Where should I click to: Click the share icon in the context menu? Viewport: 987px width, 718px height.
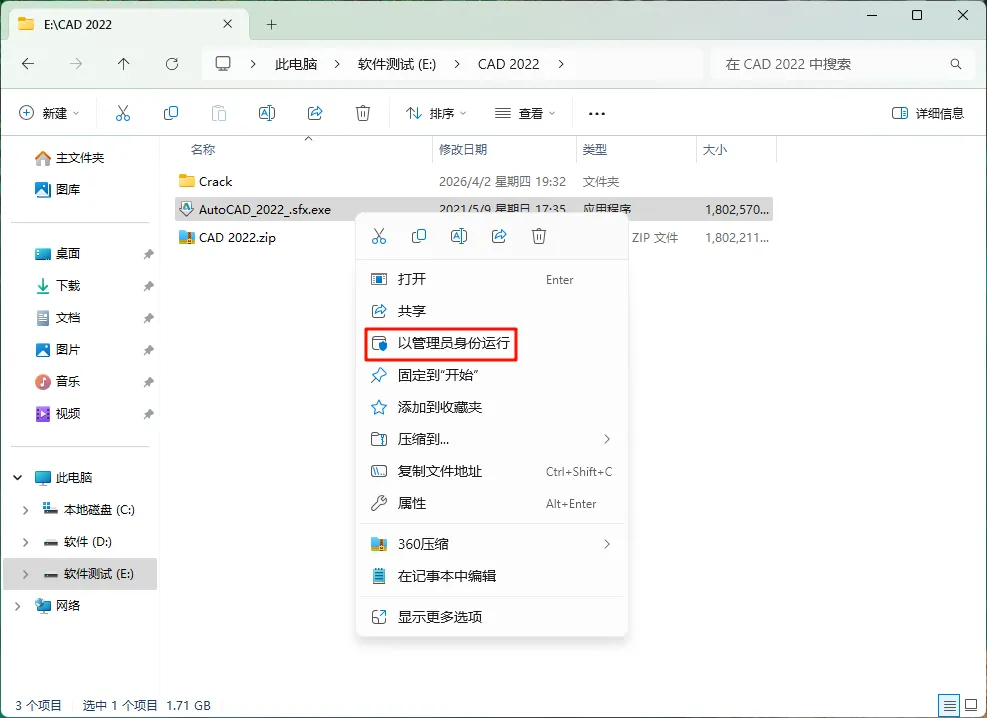pos(499,236)
